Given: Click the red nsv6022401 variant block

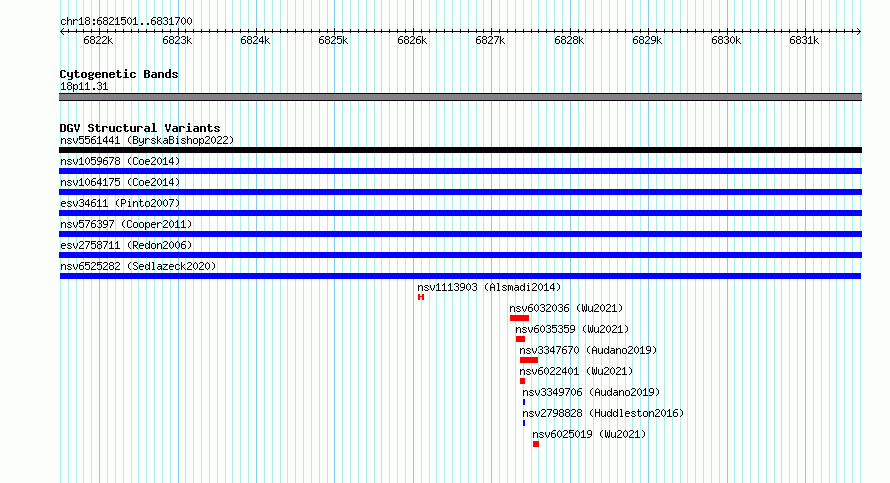Looking at the screenshot, I should pyautogui.click(x=522, y=381).
